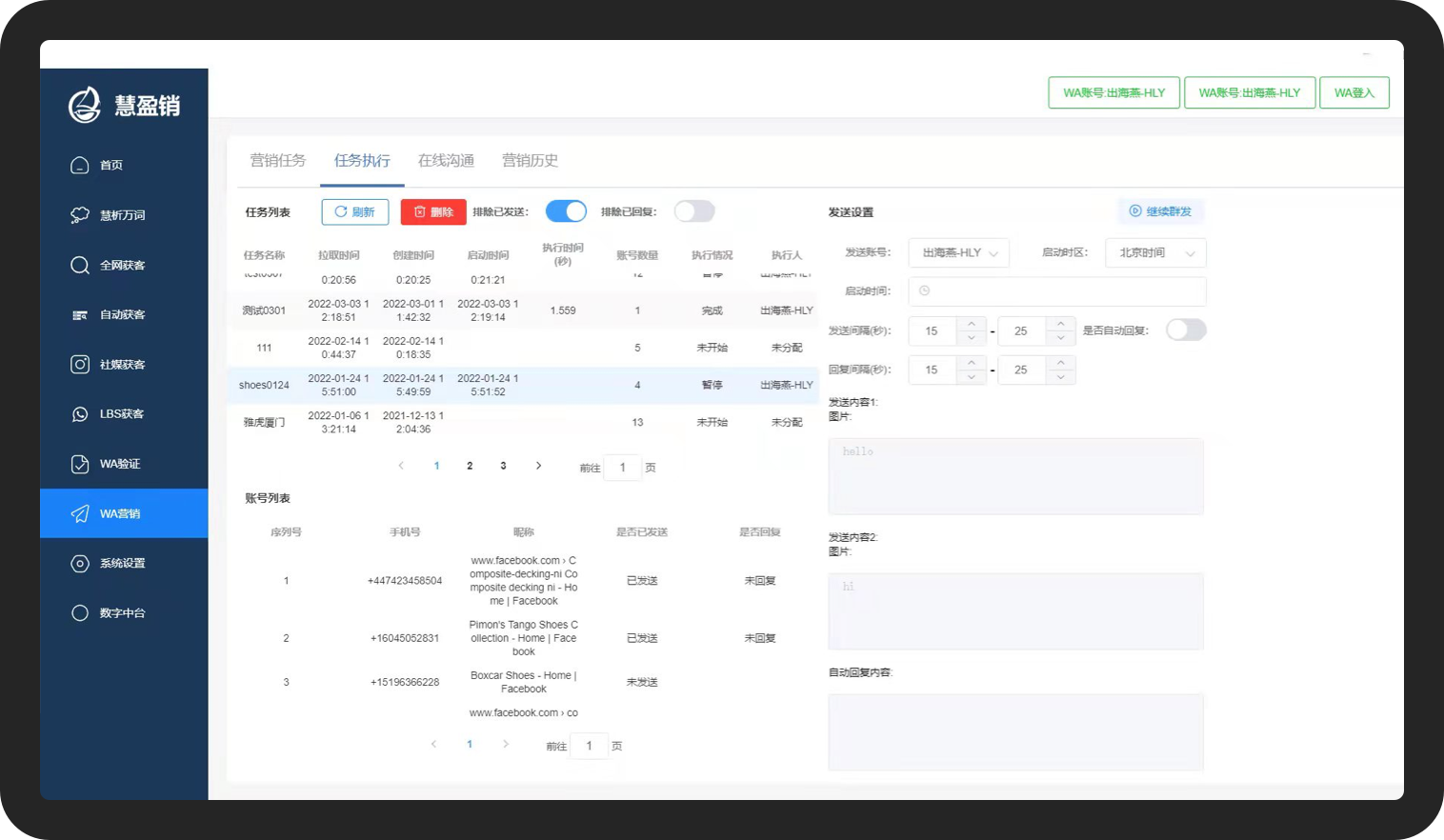
Task: Select the shoes0124 task row
Action: pos(523,385)
